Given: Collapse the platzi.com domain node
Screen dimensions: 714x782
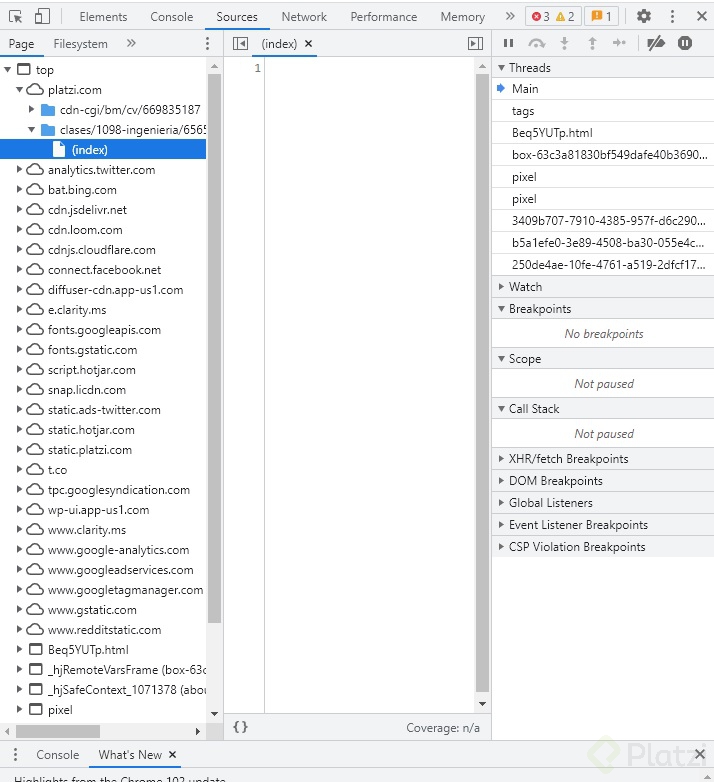Looking at the screenshot, I should (x=19, y=89).
